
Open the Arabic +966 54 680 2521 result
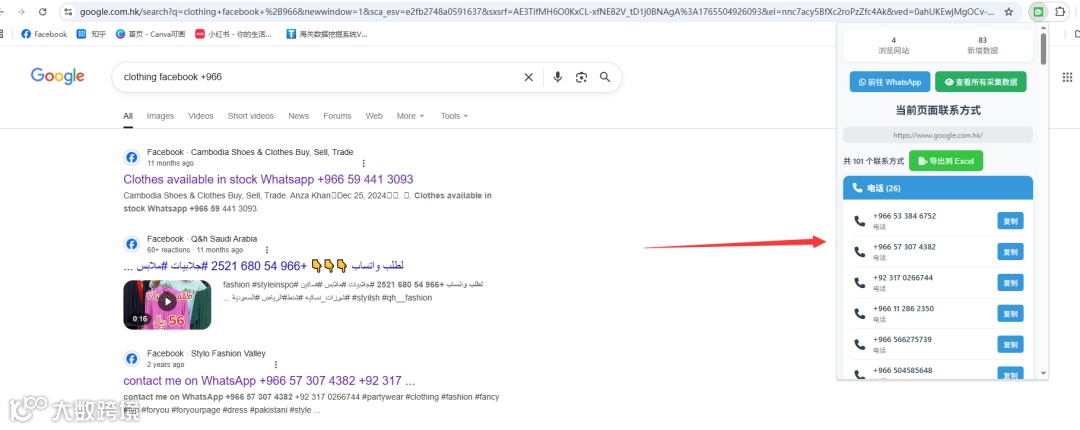pos(263,266)
